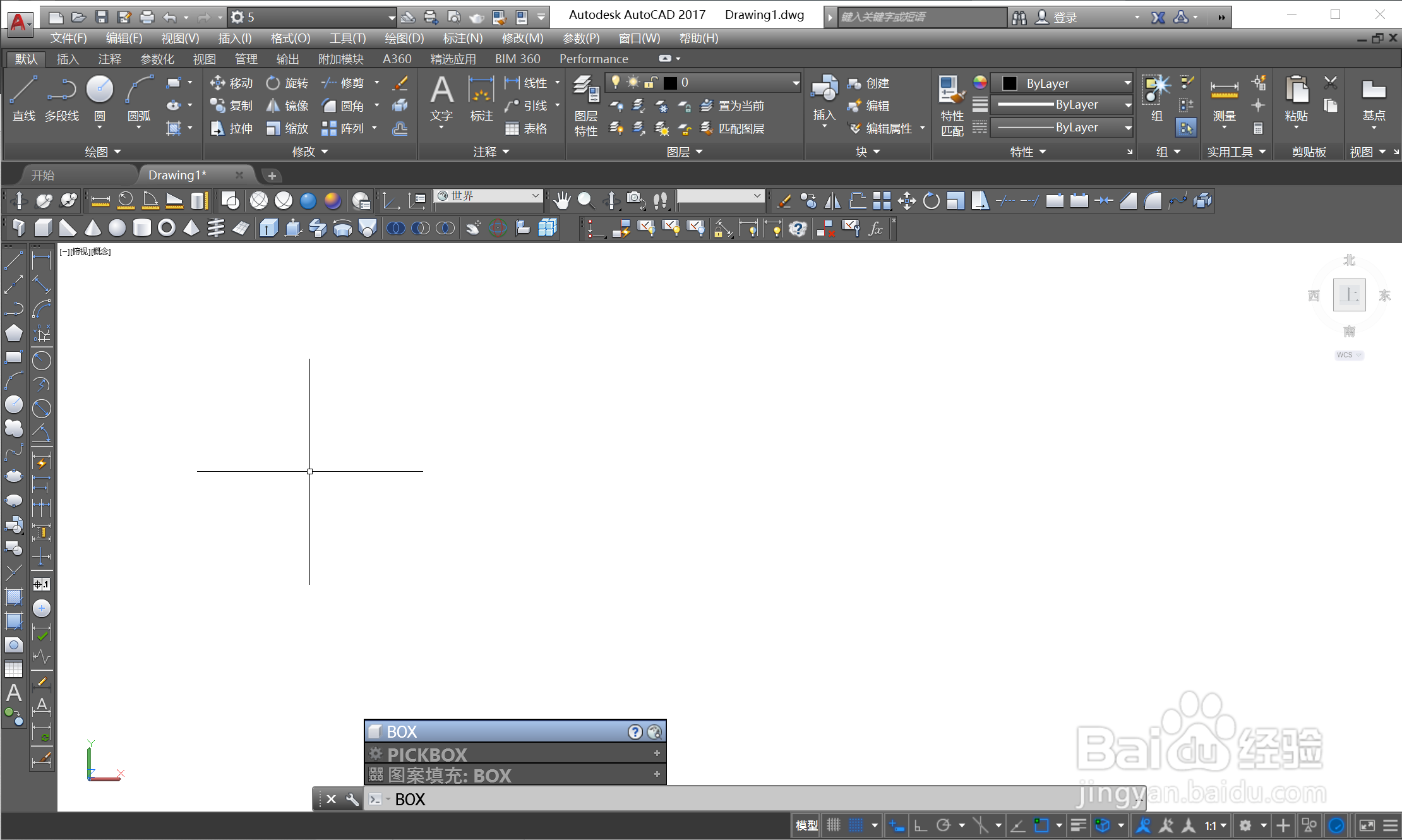
Task: Open the World (世界) UCS dropdown
Action: pyautogui.click(x=536, y=196)
